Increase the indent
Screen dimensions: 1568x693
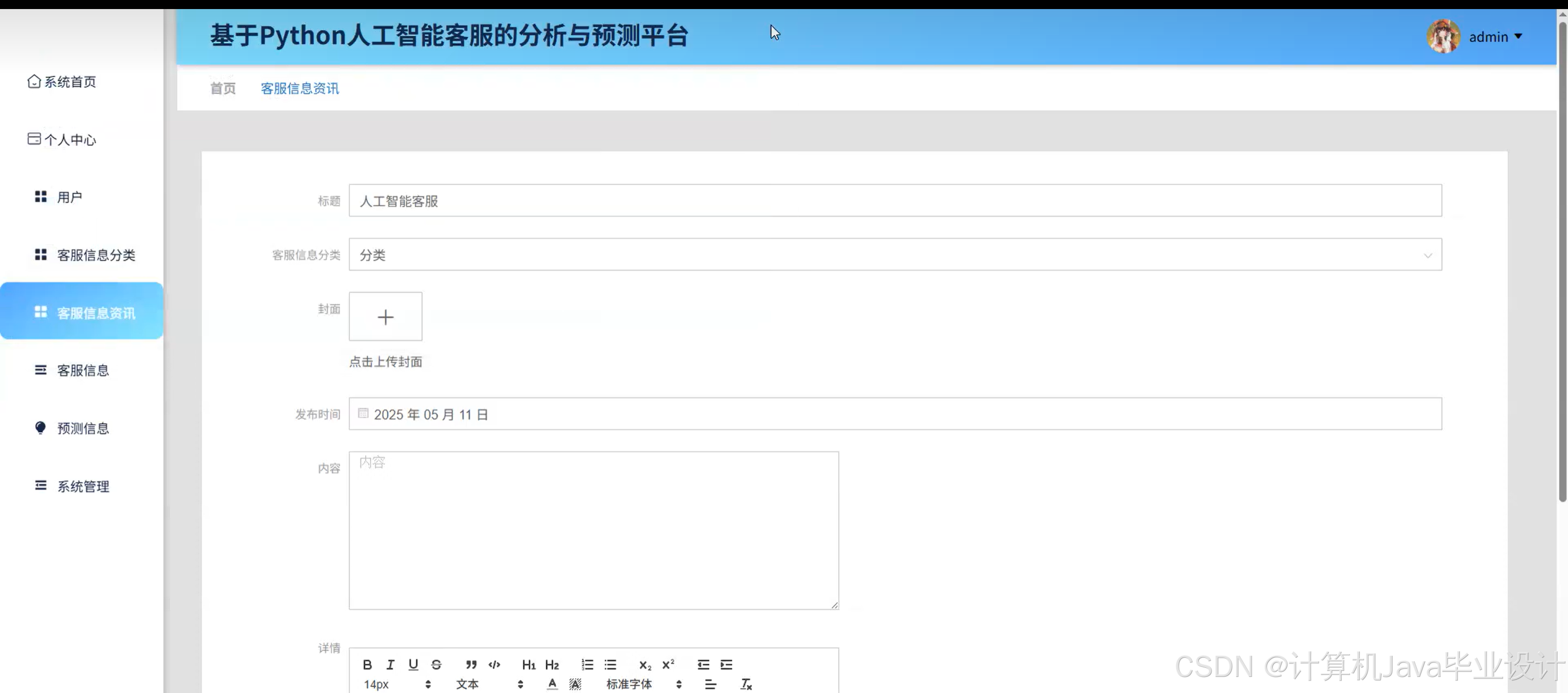click(x=726, y=664)
